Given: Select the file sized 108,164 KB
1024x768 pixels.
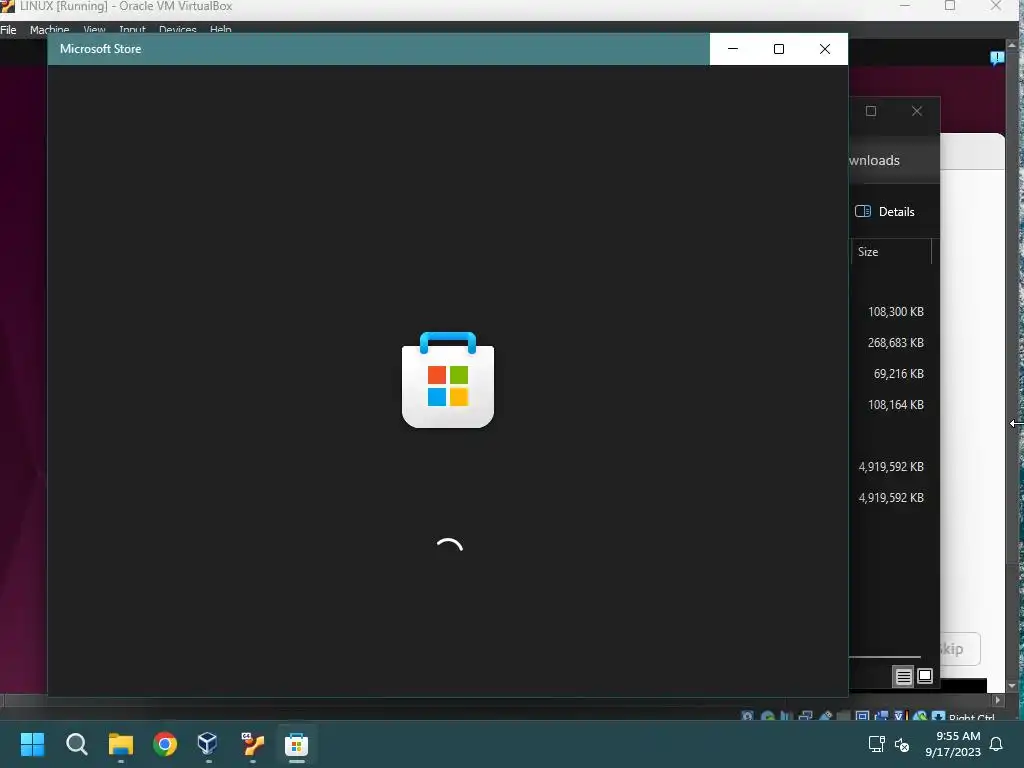Looking at the screenshot, I should coord(894,404).
